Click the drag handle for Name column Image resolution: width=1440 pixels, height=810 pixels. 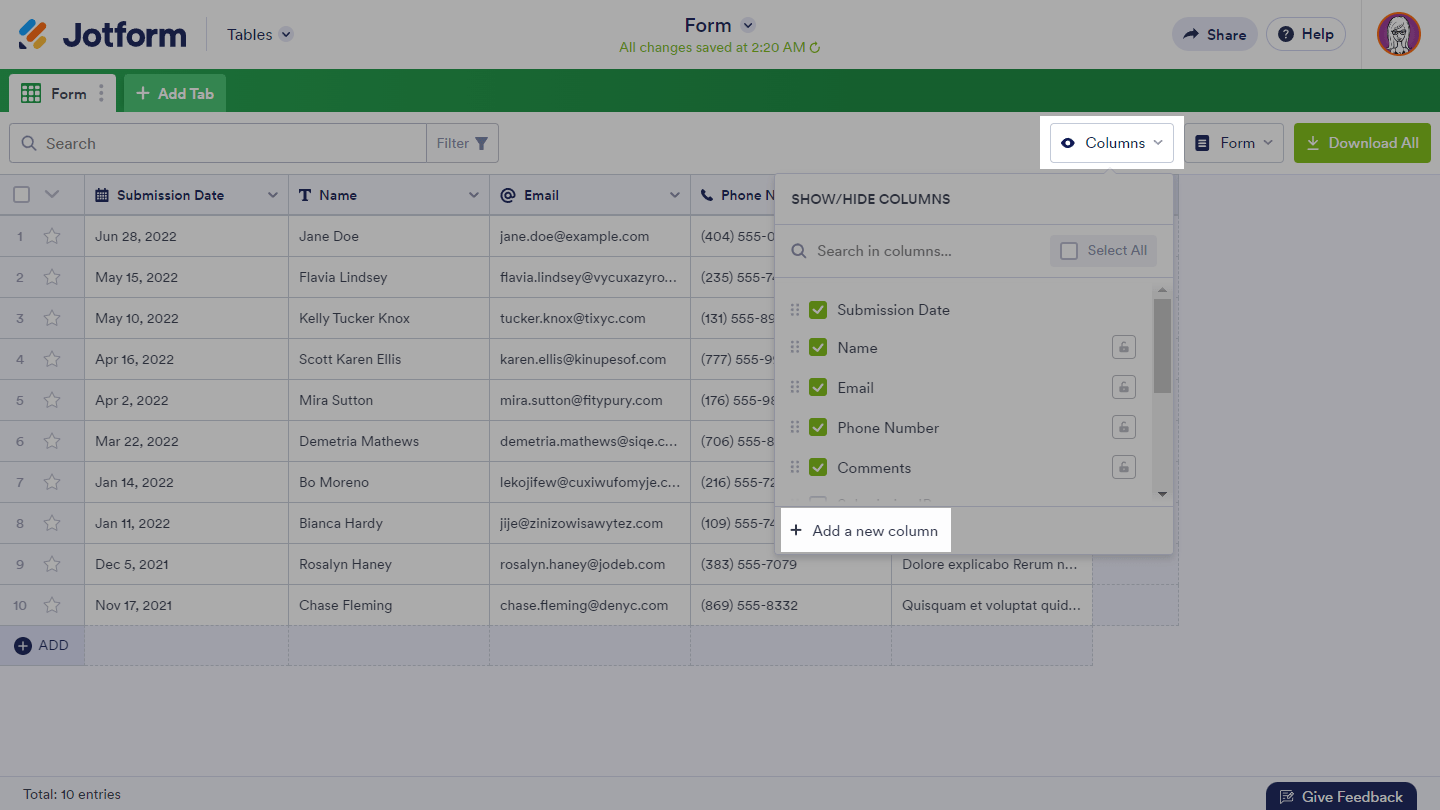coord(795,347)
